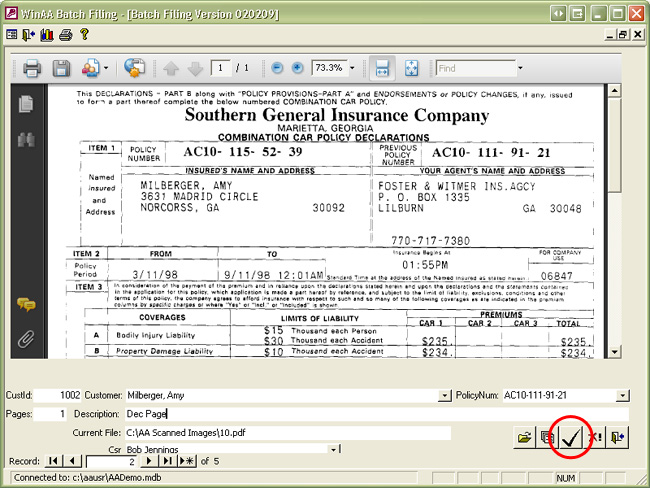Click the Customer field Milberger, Amy

pyautogui.click(x=281, y=395)
